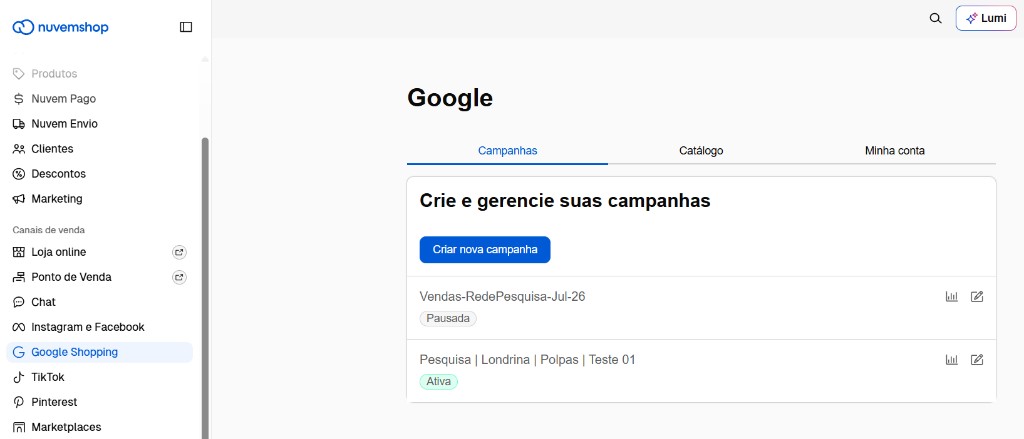Click the Crie e gerencie suas campanhas heading
Image resolution: width=1024 pixels, height=439 pixels.
565,201
